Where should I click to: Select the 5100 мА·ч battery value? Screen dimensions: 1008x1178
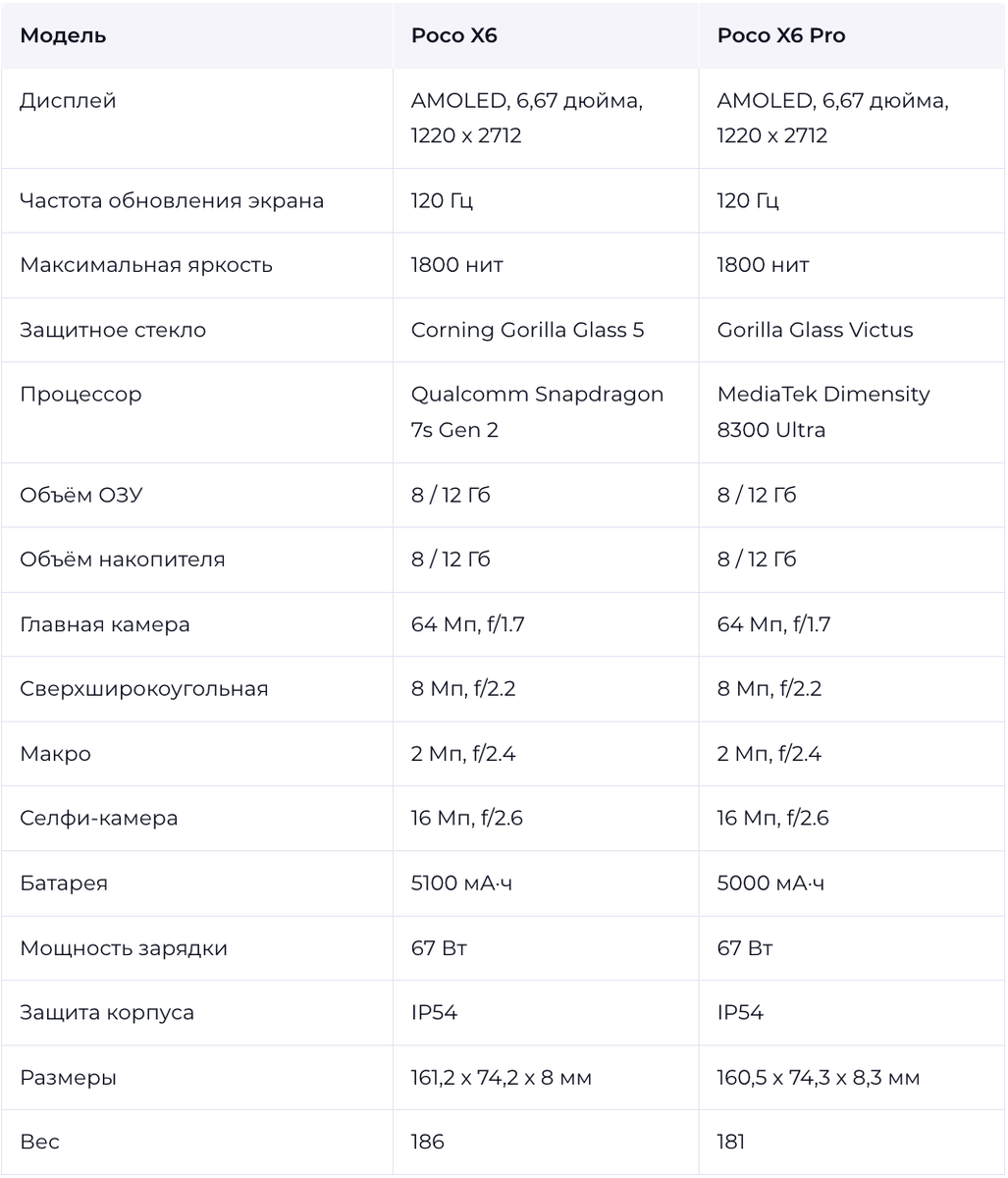pyautogui.click(x=462, y=883)
